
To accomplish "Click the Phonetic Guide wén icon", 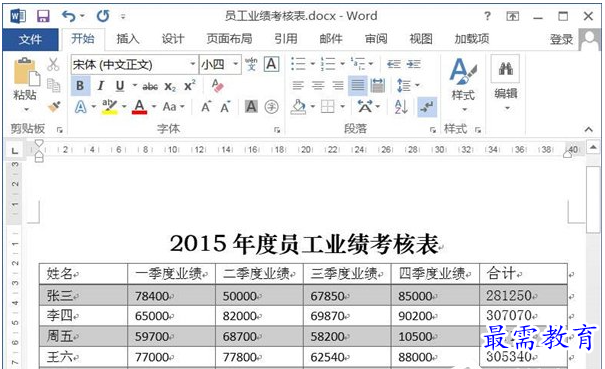I will pyautogui.click(x=251, y=64).
